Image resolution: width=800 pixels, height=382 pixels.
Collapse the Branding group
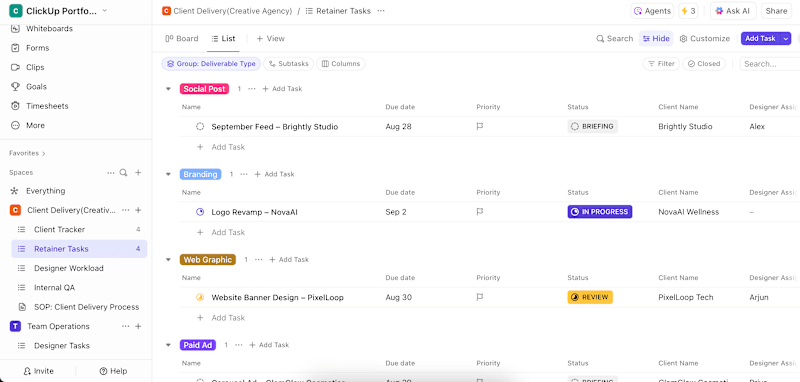[x=168, y=174]
